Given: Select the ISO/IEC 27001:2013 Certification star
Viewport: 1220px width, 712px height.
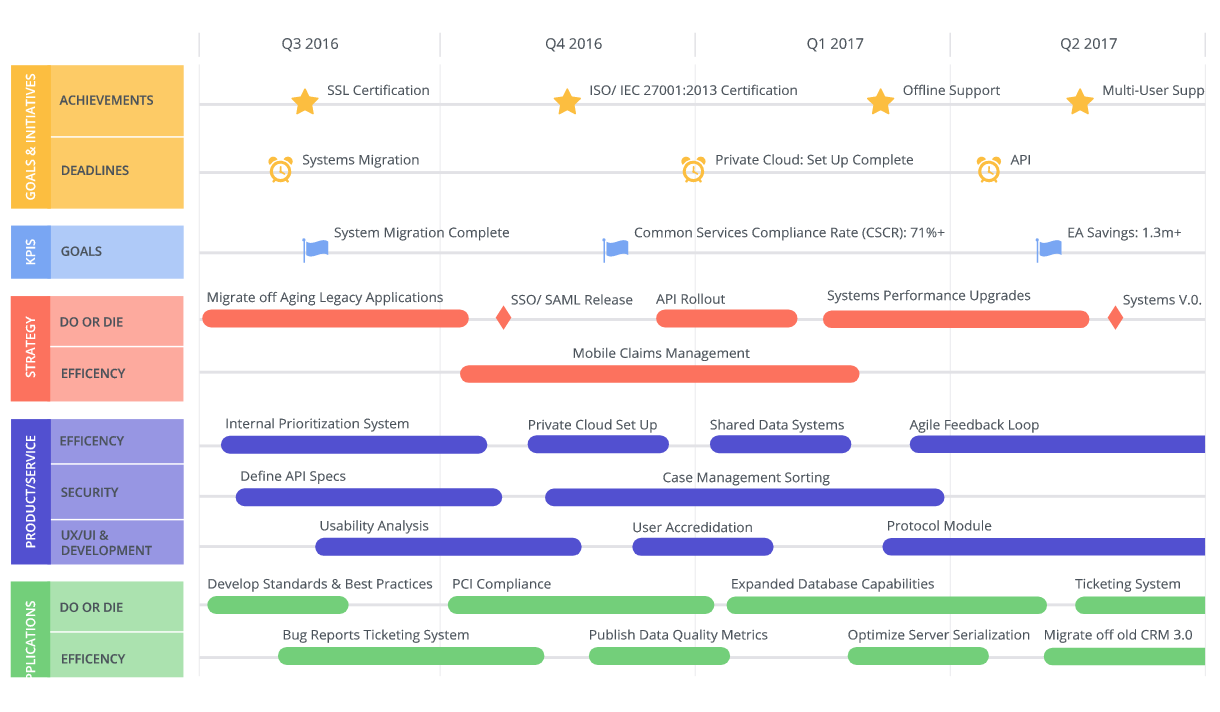Looking at the screenshot, I should click(567, 102).
